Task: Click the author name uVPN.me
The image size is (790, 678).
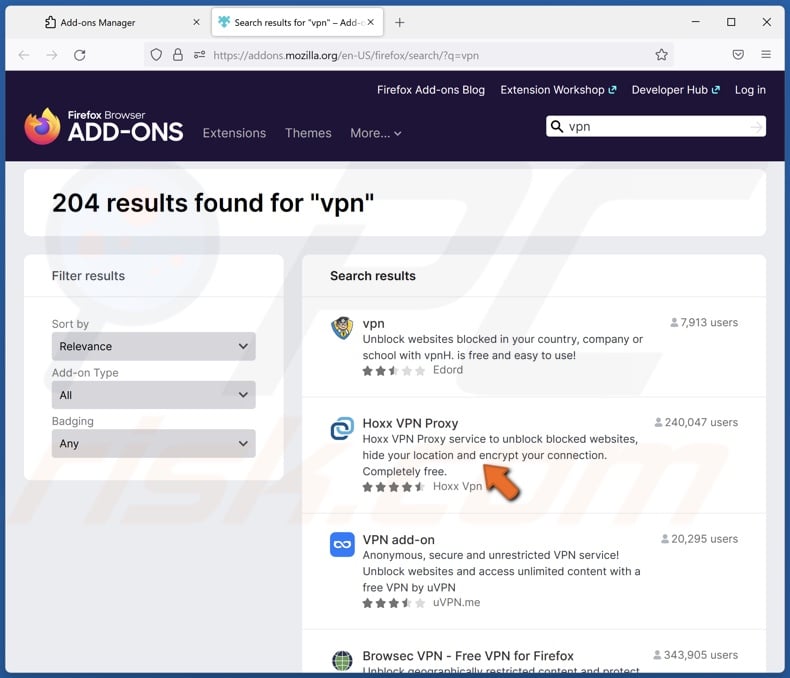Action: coord(456,602)
